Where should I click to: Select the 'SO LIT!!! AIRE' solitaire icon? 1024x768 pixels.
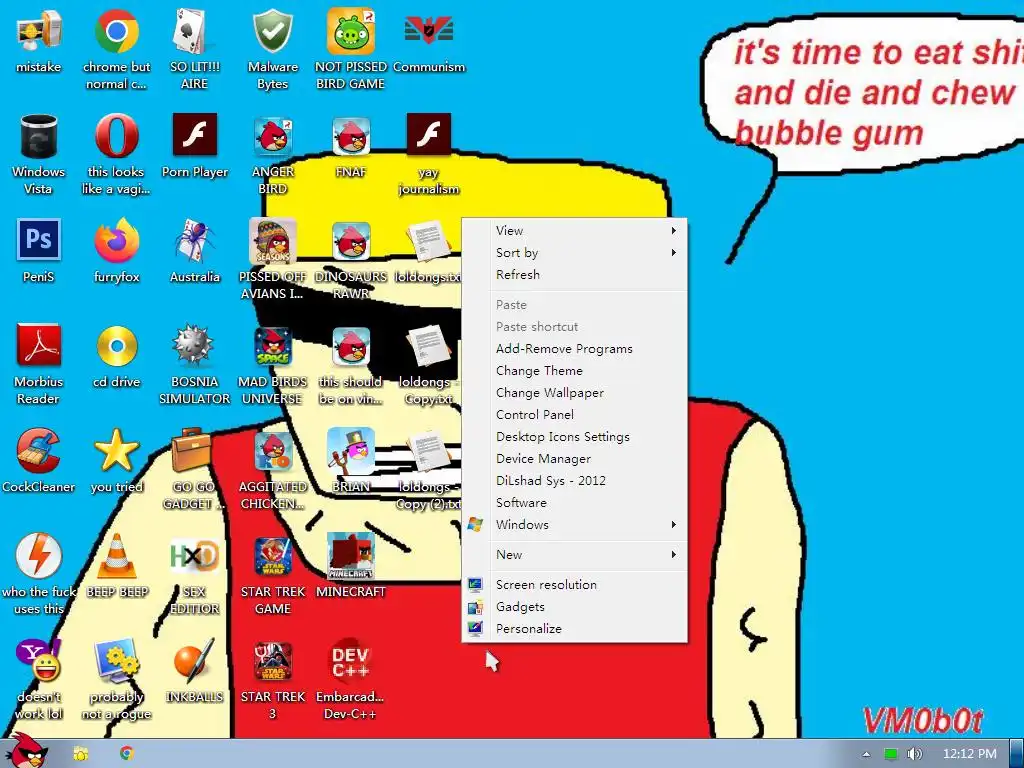coord(194,49)
